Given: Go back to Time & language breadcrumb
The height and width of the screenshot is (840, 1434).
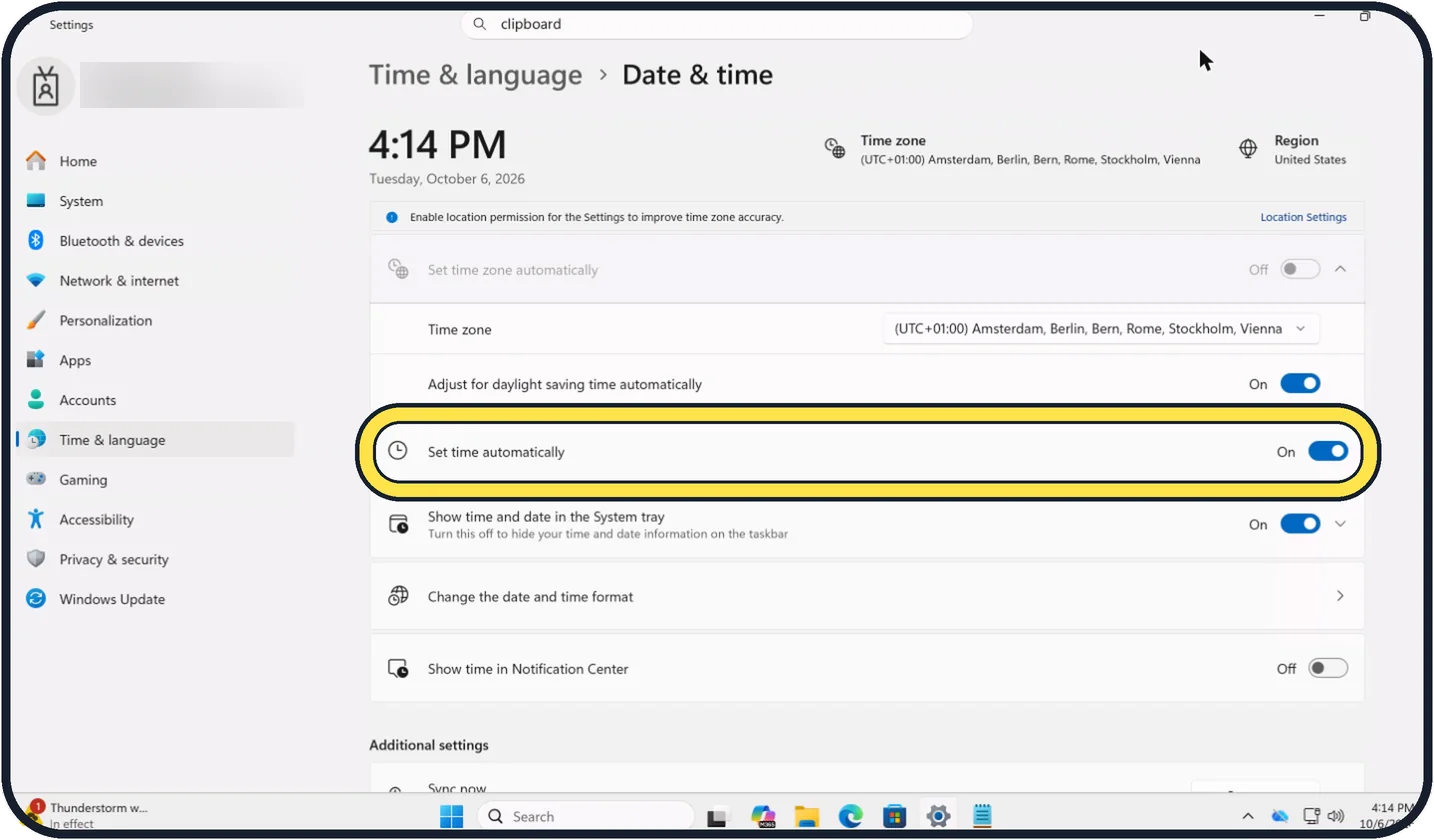Looking at the screenshot, I should [x=475, y=75].
